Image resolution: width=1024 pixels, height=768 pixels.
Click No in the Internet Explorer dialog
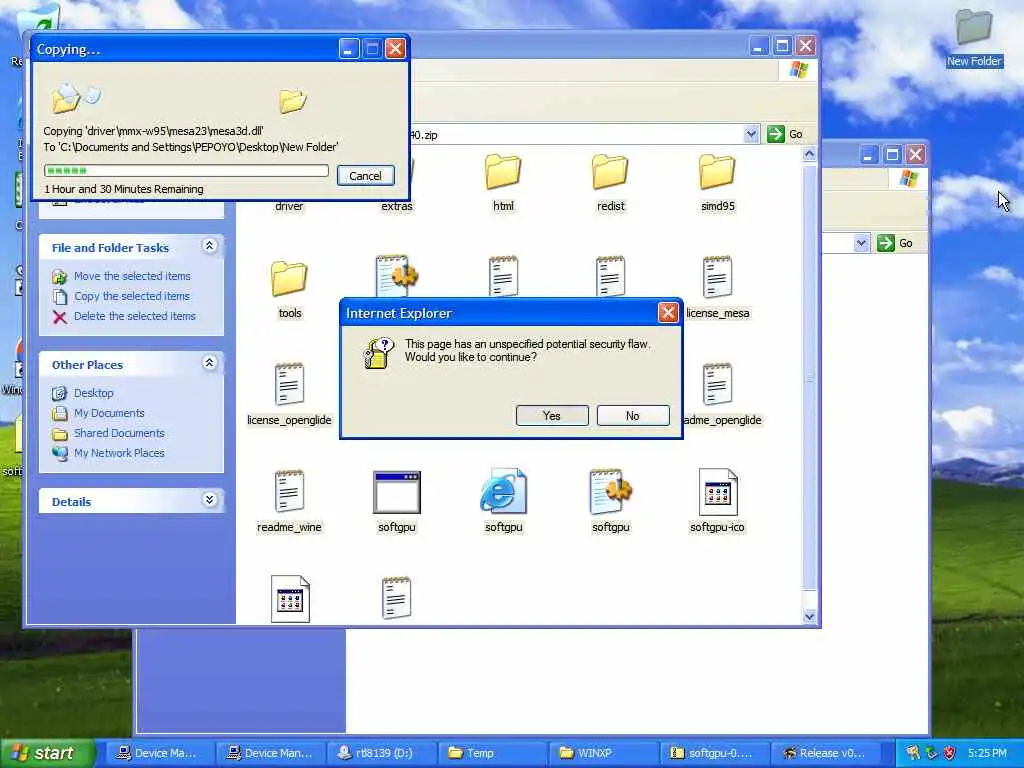pos(633,416)
